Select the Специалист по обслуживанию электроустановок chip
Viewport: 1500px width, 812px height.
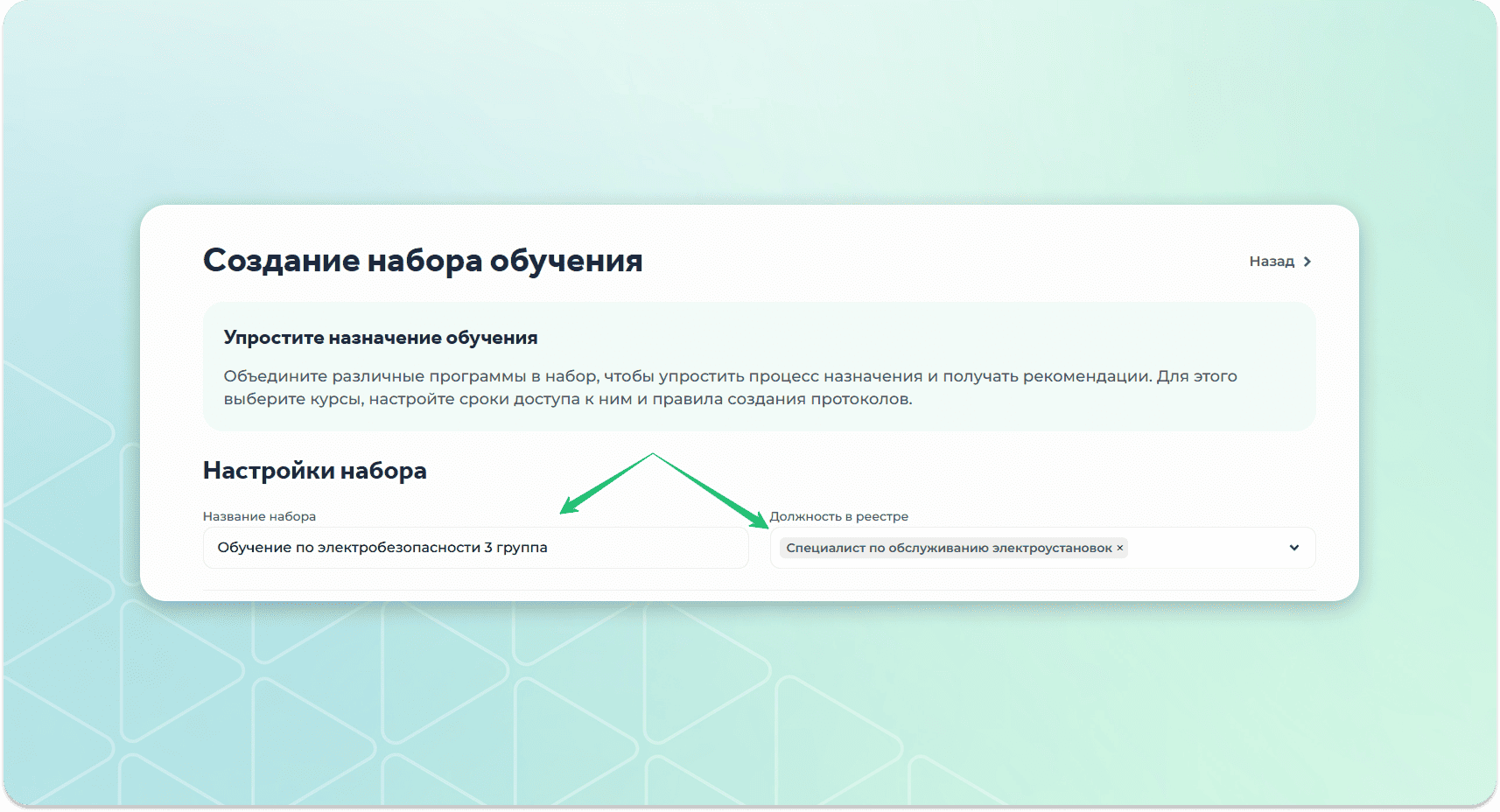point(949,548)
